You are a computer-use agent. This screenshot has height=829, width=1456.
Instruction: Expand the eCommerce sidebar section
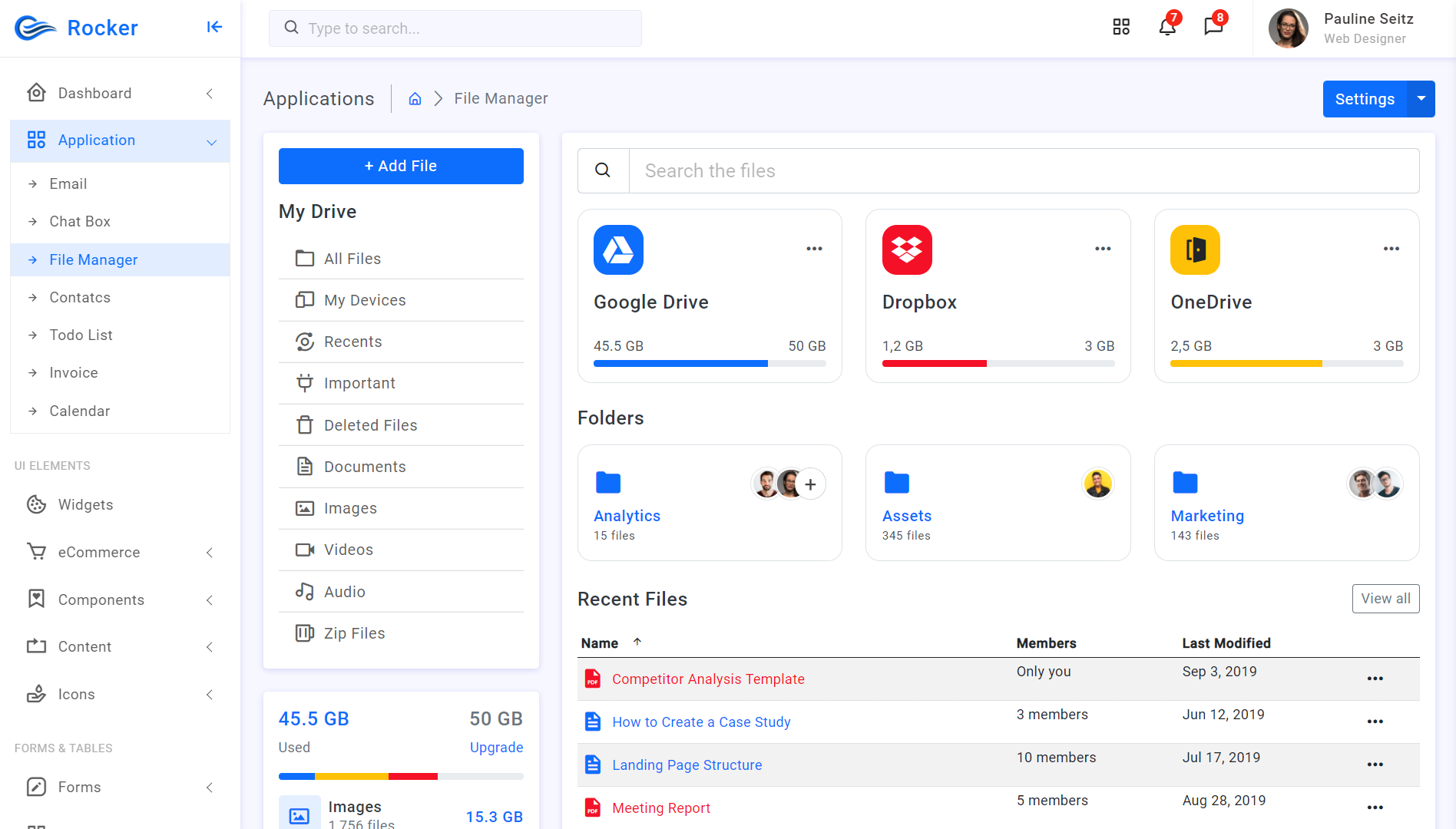click(x=210, y=552)
